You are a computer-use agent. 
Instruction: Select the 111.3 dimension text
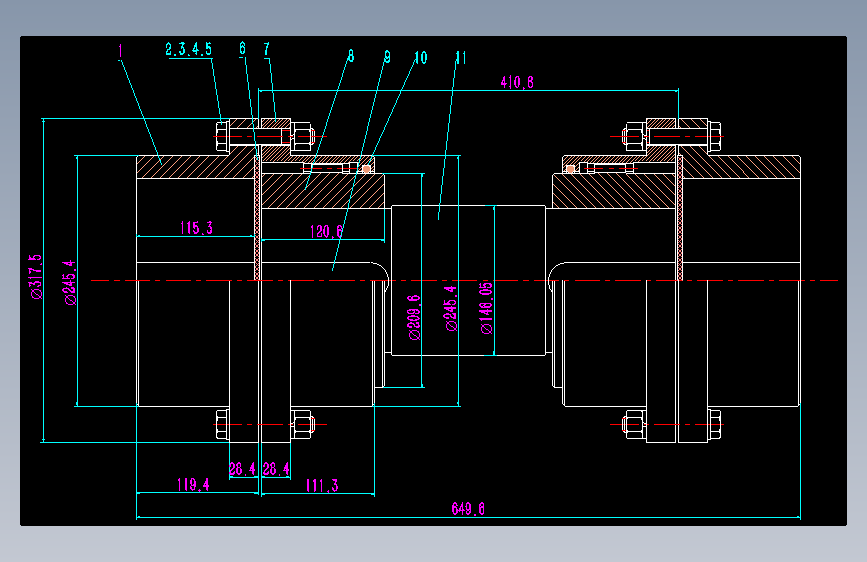click(322, 486)
